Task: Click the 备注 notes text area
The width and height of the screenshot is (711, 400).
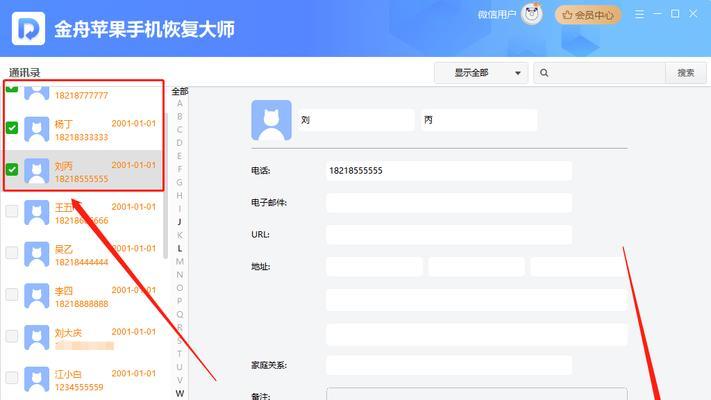Action: coord(477,394)
